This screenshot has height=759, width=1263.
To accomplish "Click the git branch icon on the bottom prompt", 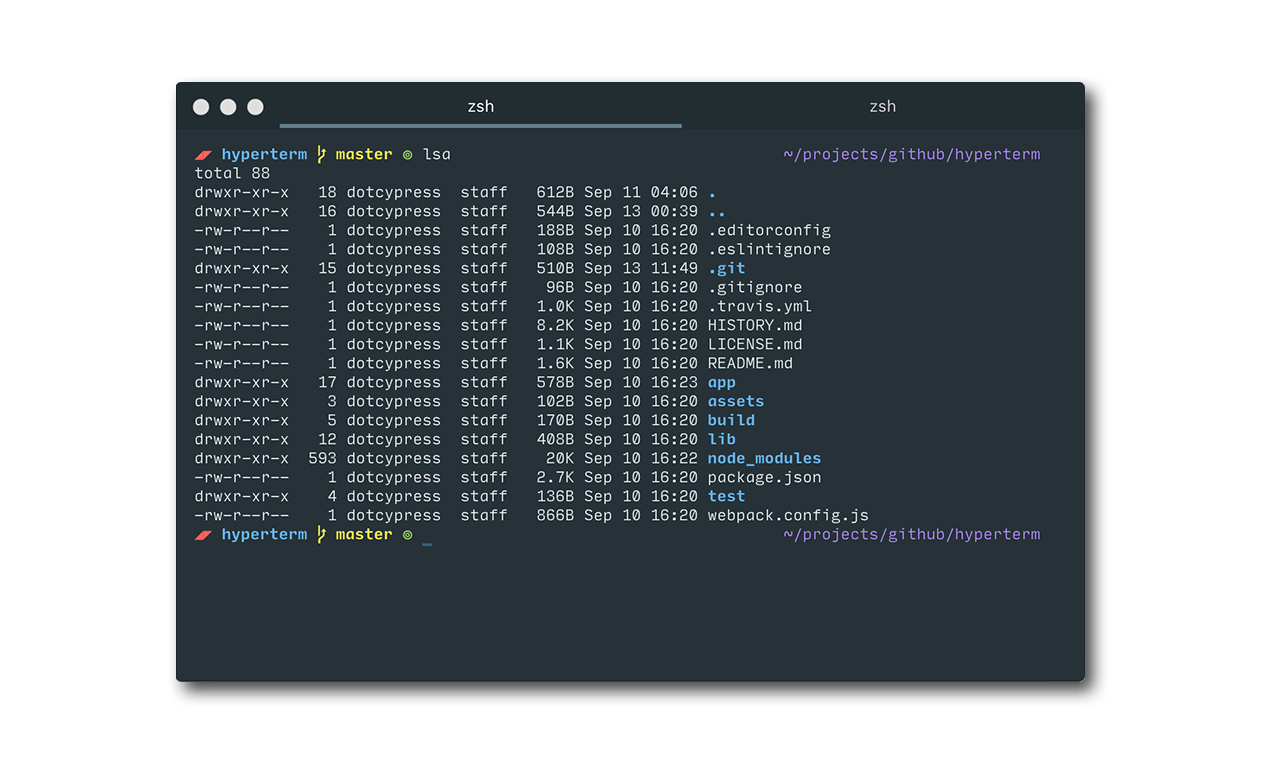I will click(321, 534).
